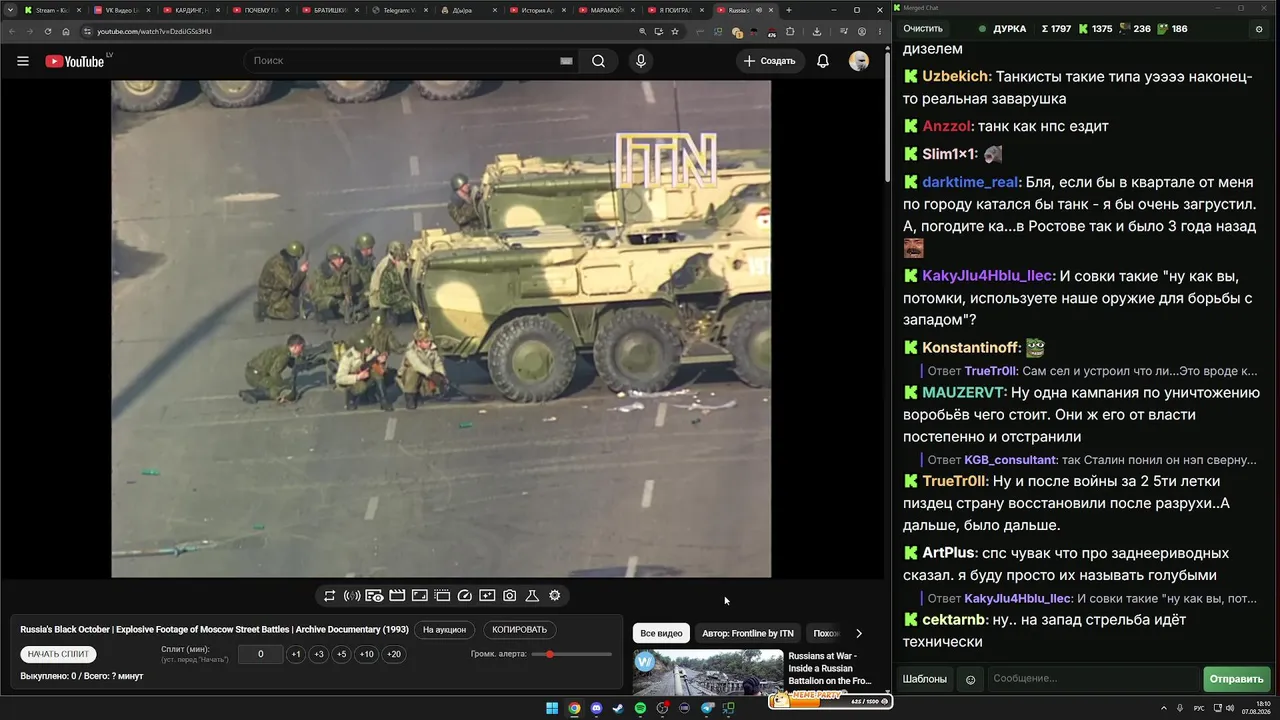1280x720 pixels.
Task: Open the Шаблоны templates menu
Action: (925, 679)
